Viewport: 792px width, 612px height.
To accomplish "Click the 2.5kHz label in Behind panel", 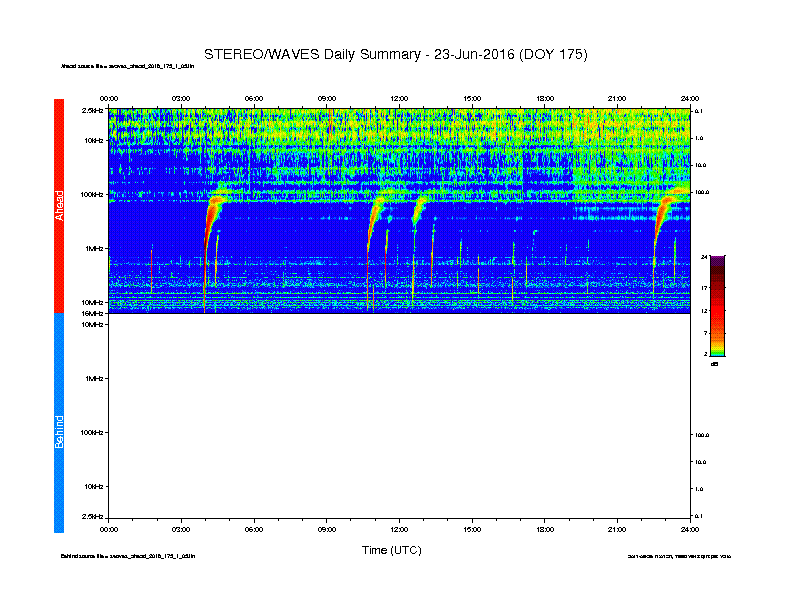I will pos(92,516).
